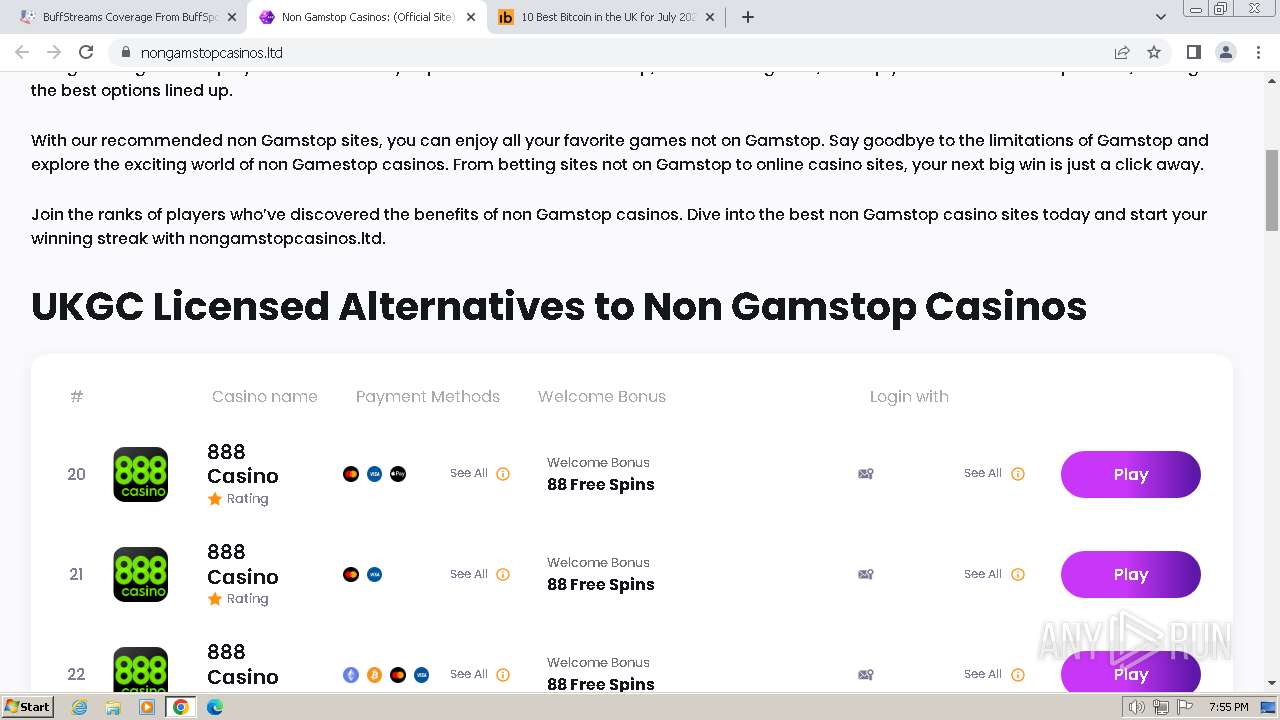Click the 888 Casino logo in row 20
Screen dimensions: 1280x720
[x=141, y=474]
